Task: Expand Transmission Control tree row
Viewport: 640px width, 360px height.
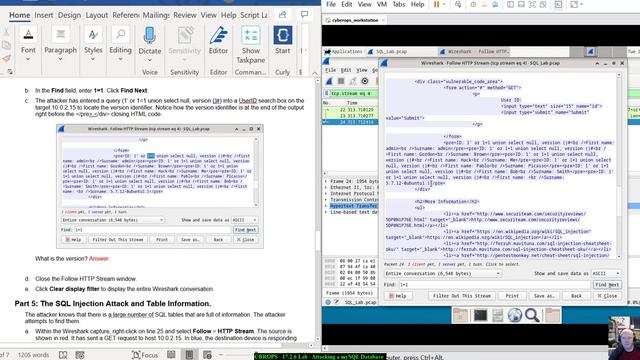Action: [326, 200]
